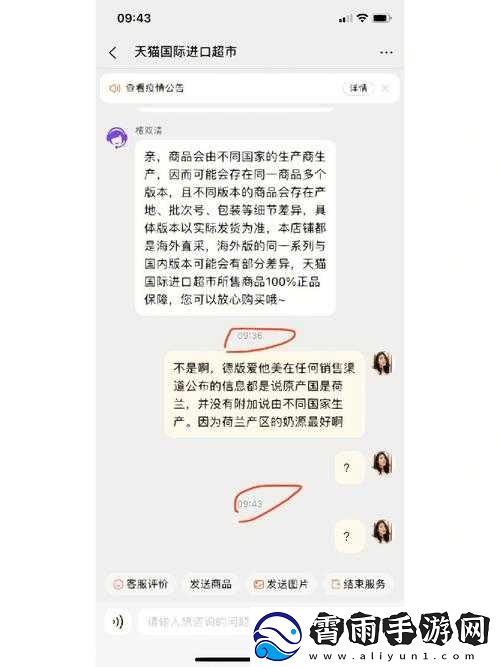The height and width of the screenshot is (667, 500).
Task: Tap the customer service agent's purple avatar
Action: [x=117, y=138]
